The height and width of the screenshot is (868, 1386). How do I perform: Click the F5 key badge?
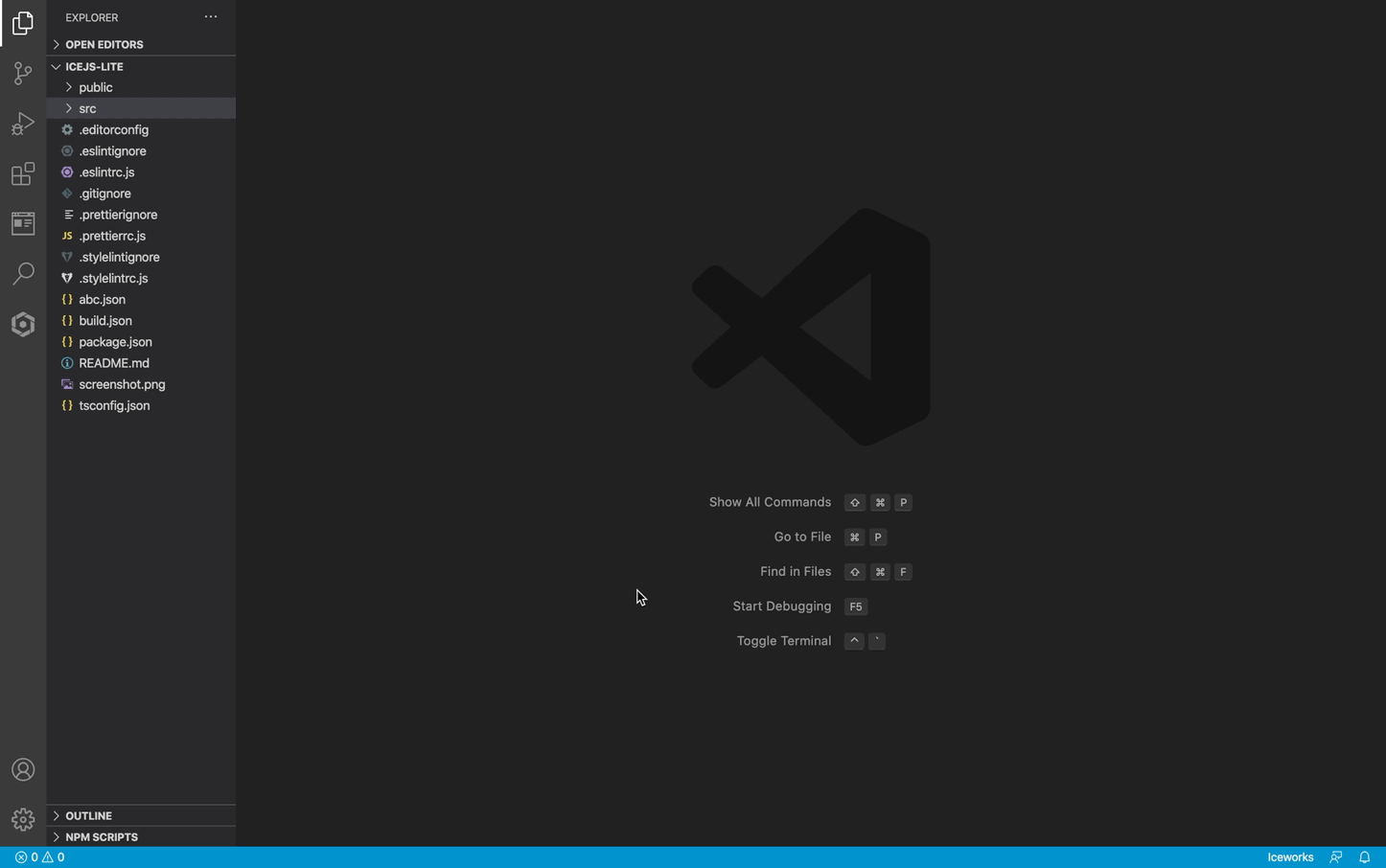(856, 606)
